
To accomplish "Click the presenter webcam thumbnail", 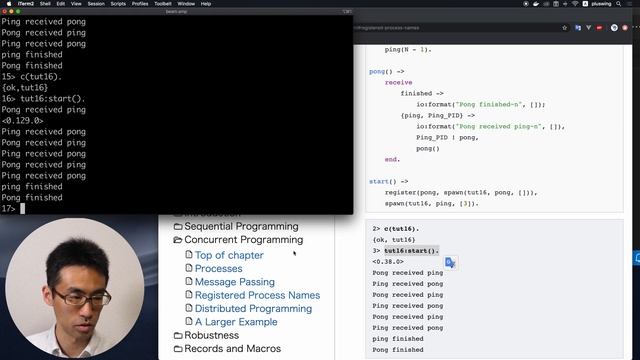I will point(74,287).
